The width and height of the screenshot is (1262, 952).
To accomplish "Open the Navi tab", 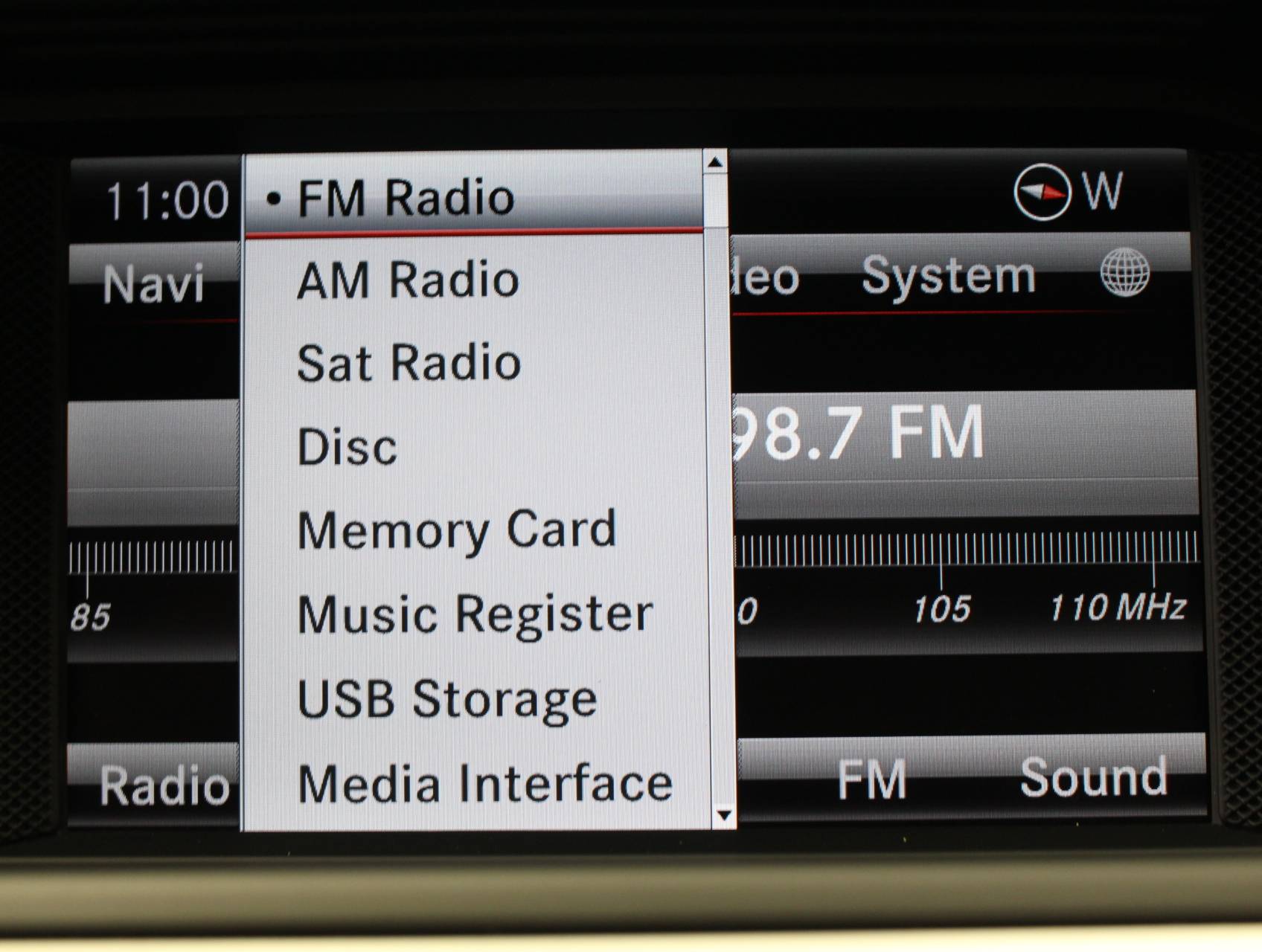I will pos(153,283).
